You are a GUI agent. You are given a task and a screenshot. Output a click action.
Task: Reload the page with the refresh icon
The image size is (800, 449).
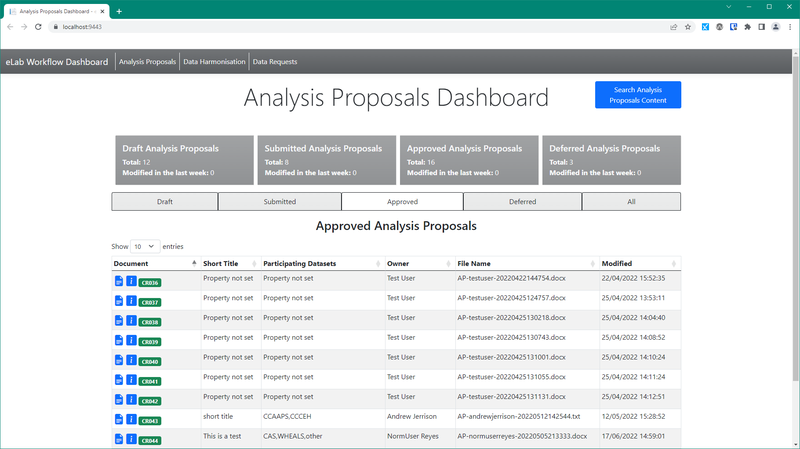click(38, 27)
